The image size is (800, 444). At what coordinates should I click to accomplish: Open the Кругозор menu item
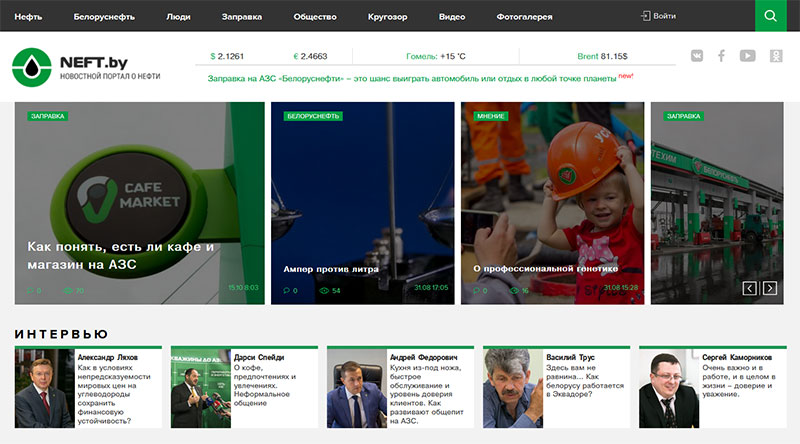click(x=388, y=16)
